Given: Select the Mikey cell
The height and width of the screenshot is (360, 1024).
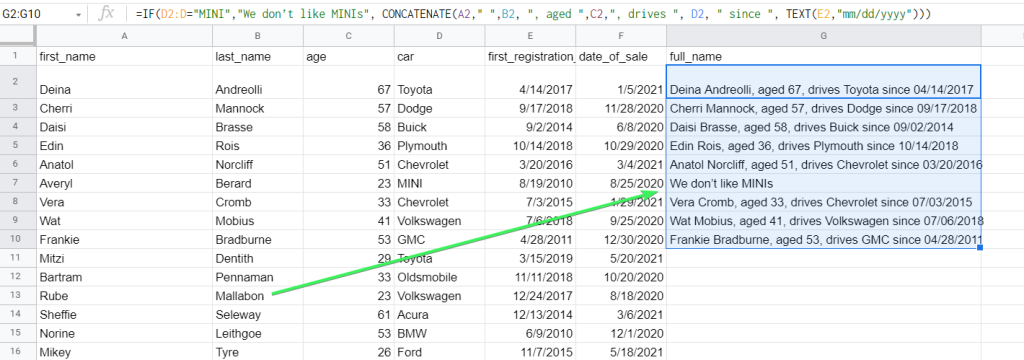Looking at the screenshot, I should [x=125, y=352].
